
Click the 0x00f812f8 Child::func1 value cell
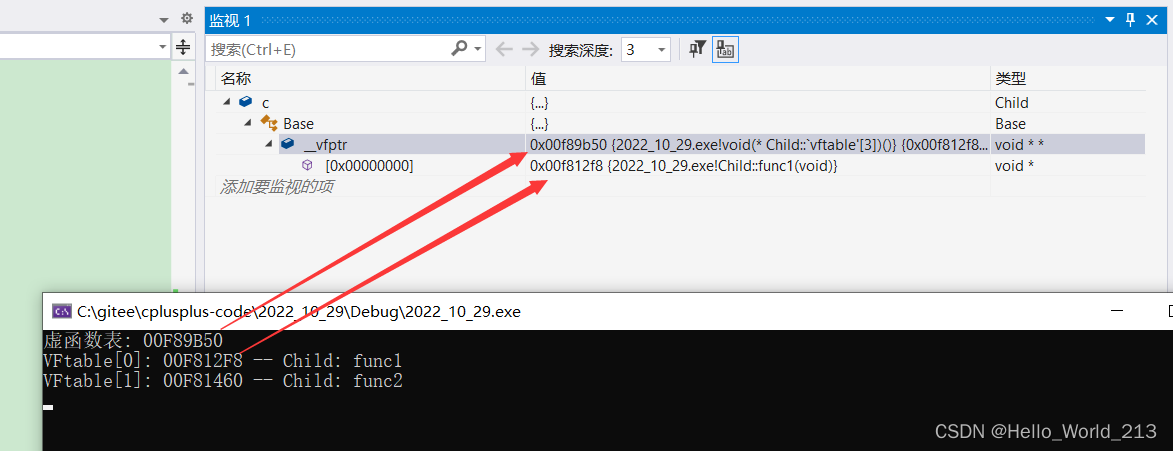(x=683, y=165)
